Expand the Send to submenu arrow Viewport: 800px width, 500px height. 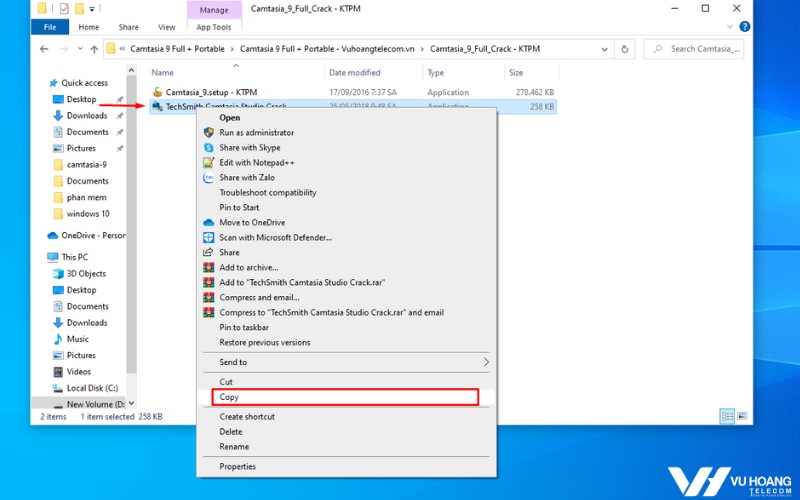tap(486, 362)
